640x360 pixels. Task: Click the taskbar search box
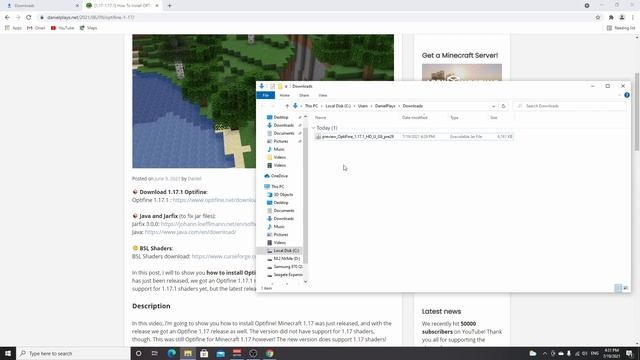click(73, 353)
